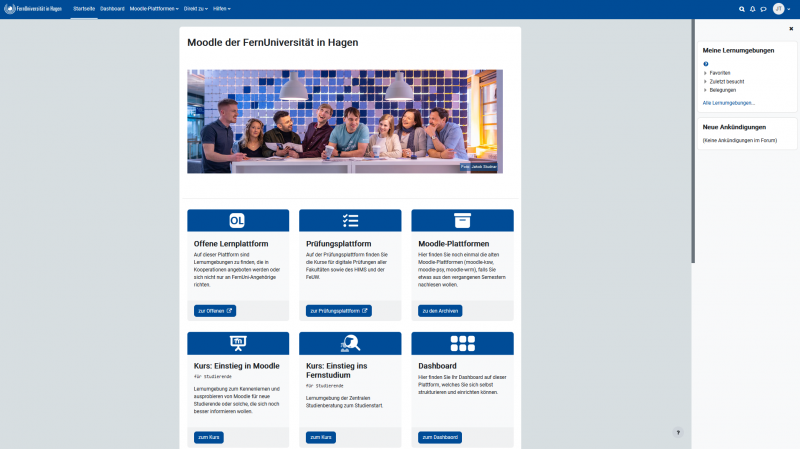The width and height of the screenshot is (800, 449).
Task: Click the main page vertical scrollbar
Action: [693, 141]
